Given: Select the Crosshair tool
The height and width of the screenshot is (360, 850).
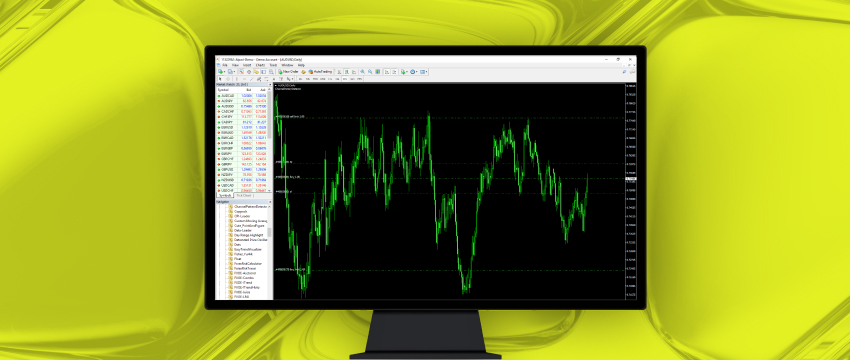Looking at the screenshot, I should tap(228, 79).
